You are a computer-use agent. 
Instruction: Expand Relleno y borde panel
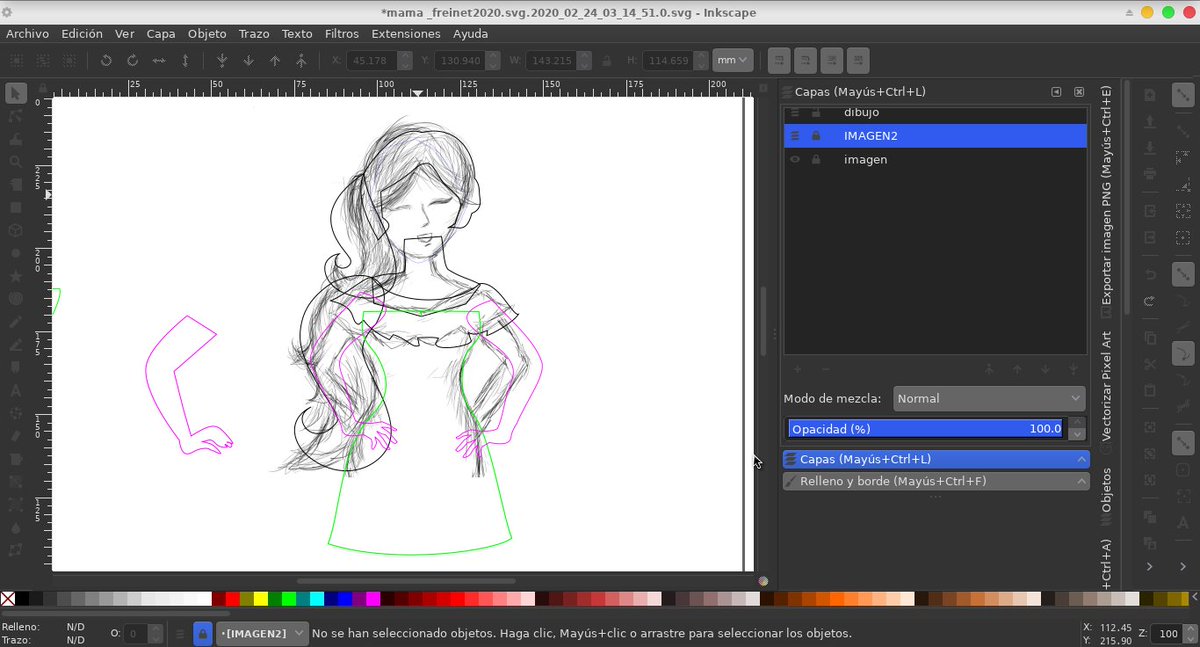coord(936,481)
